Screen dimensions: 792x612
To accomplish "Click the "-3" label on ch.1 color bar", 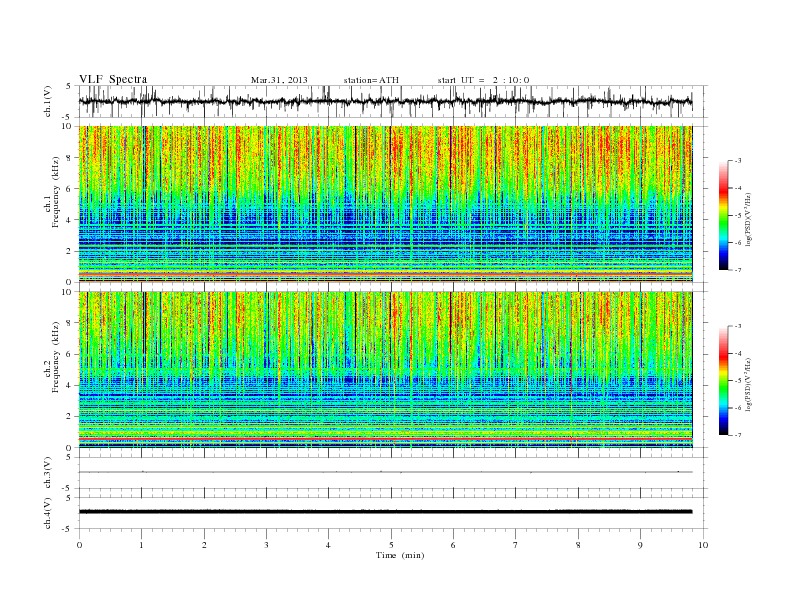I will point(737,161).
